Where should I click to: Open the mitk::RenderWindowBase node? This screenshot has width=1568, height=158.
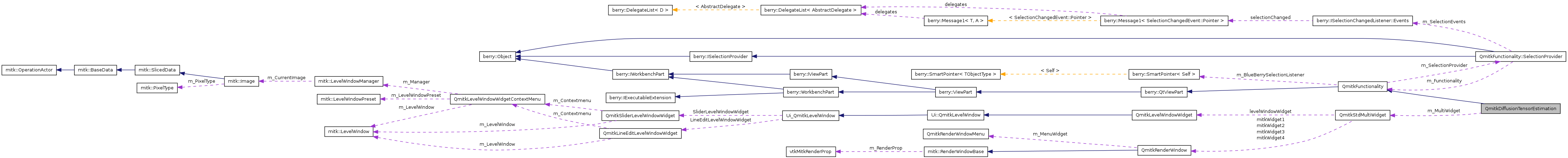click(956, 151)
